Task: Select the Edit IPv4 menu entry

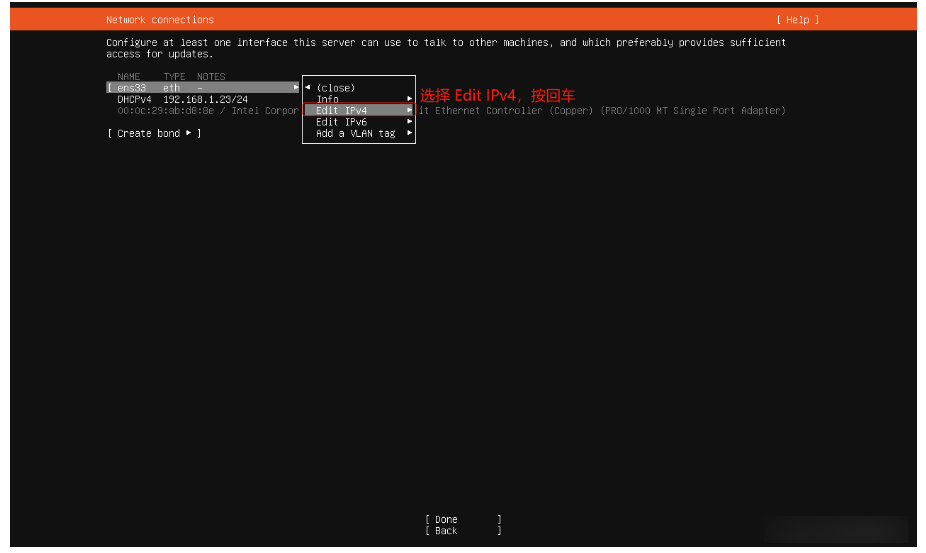Action: tap(342, 111)
